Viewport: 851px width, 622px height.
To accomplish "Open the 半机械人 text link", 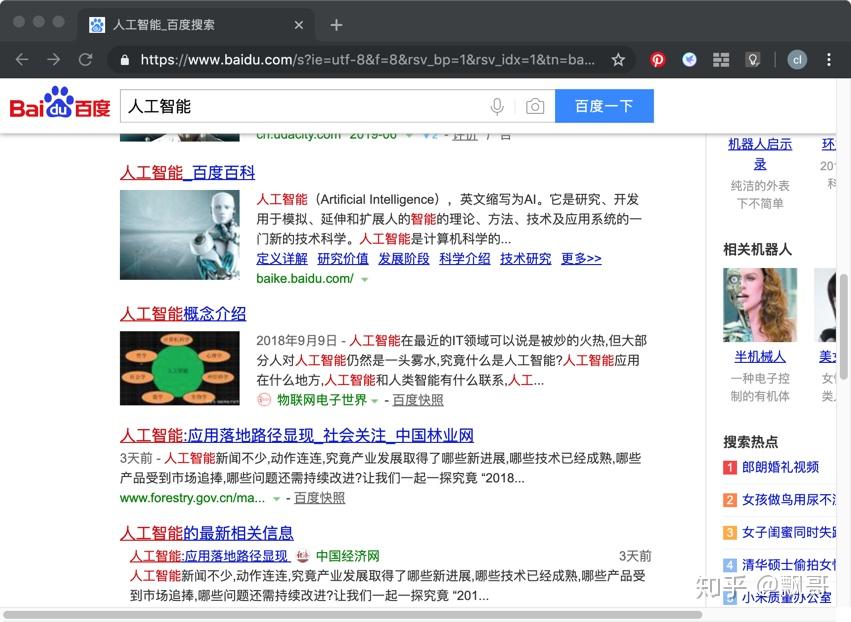I will click(760, 357).
